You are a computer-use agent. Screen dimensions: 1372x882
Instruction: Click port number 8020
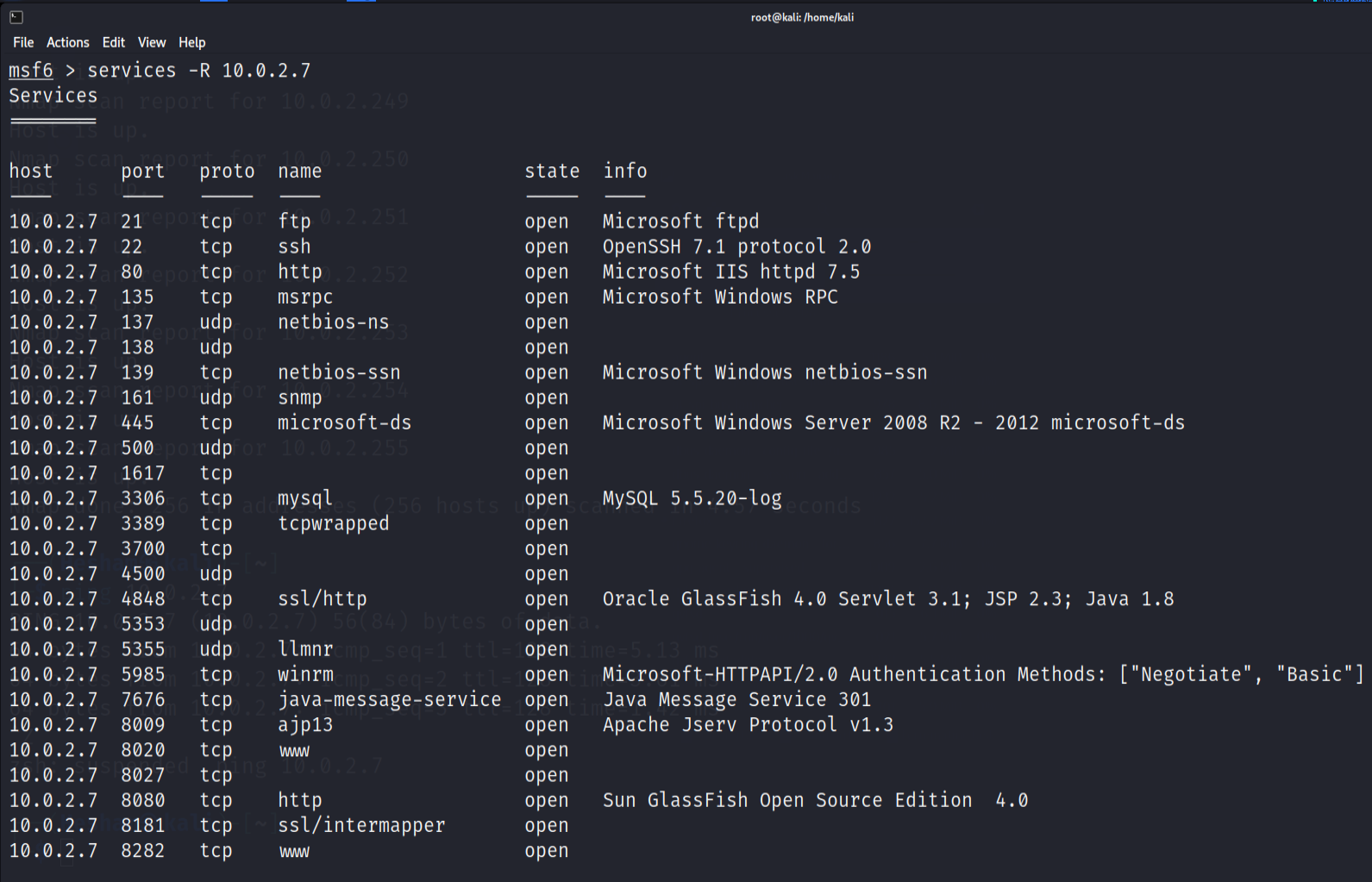pyautogui.click(x=143, y=750)
